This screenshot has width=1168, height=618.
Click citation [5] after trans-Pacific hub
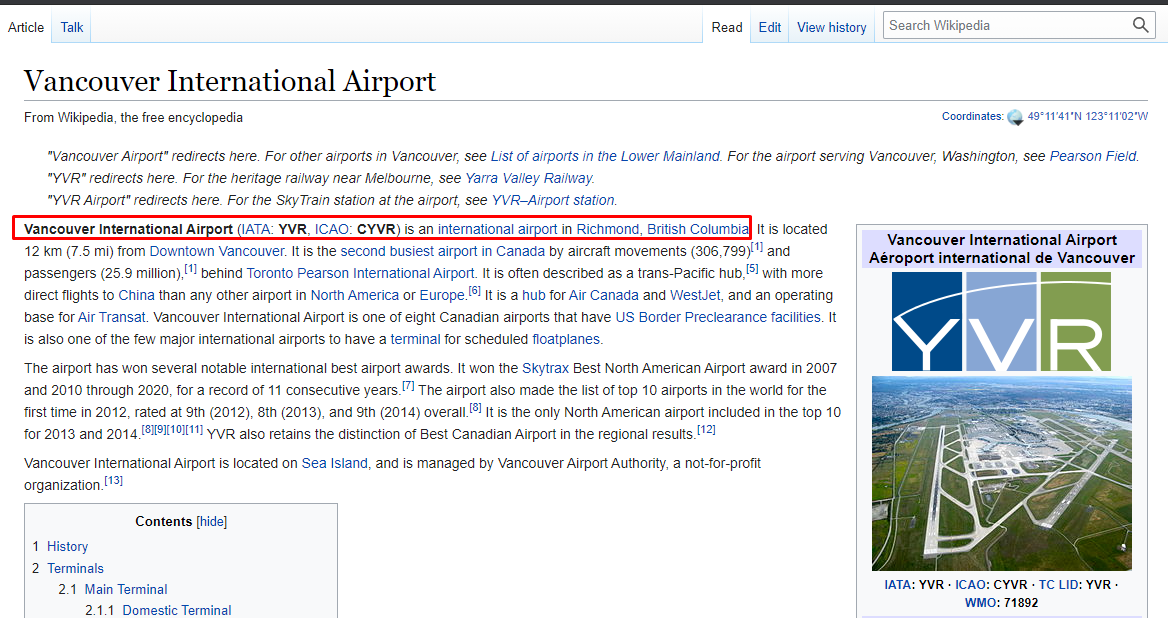pos(752,268)
